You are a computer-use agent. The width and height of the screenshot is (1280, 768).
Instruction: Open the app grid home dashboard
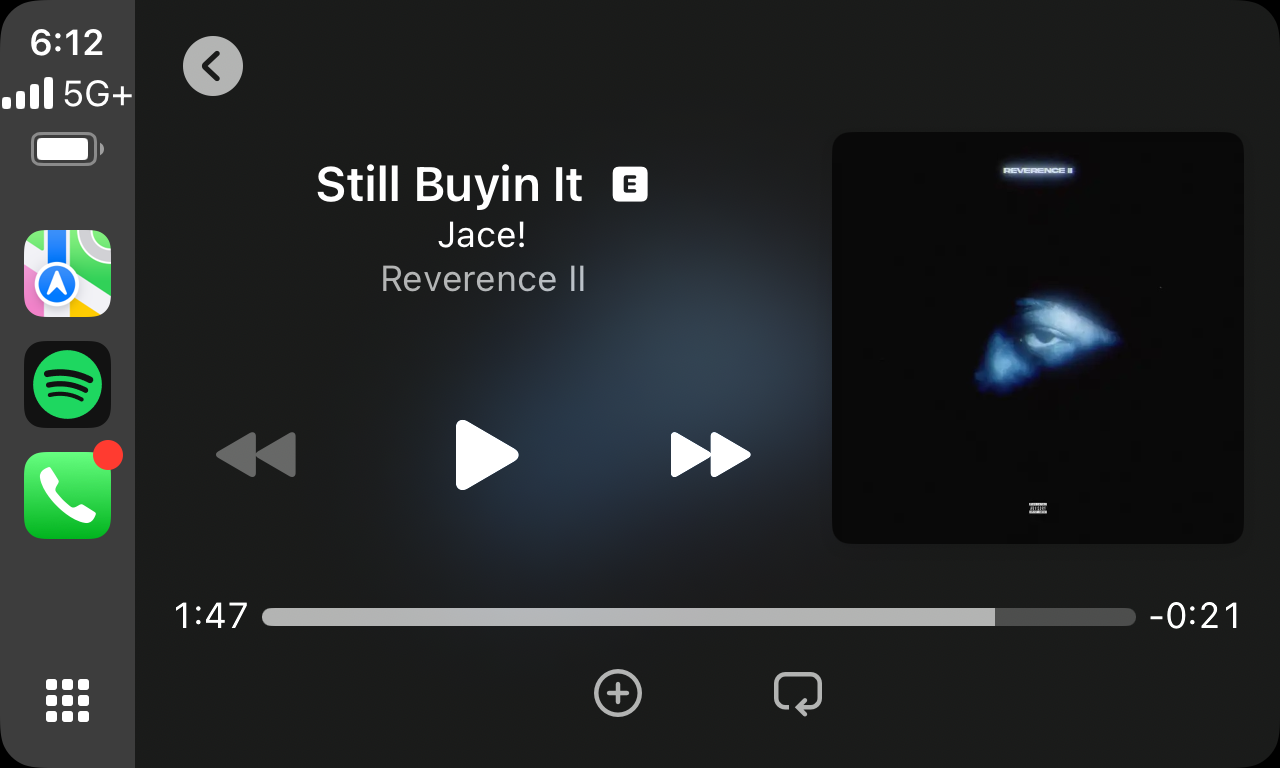point(68,700)
